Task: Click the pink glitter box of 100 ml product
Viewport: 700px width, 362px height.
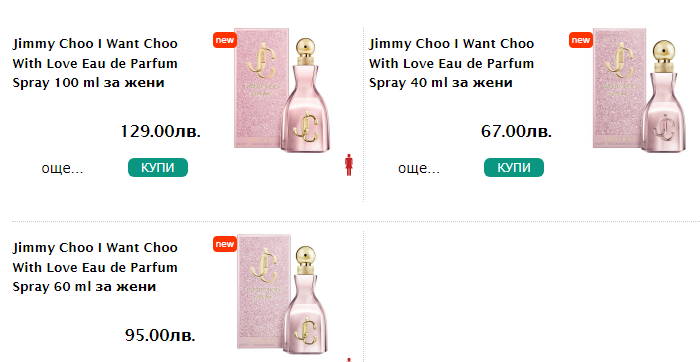Action: pyautogui.click(x=261, y=87)
